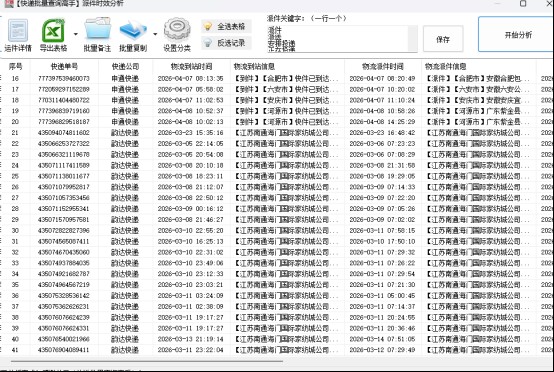
Task: Click row 16 dispatch info 【派件】【合肥市】
Action: tap(478, 78)
